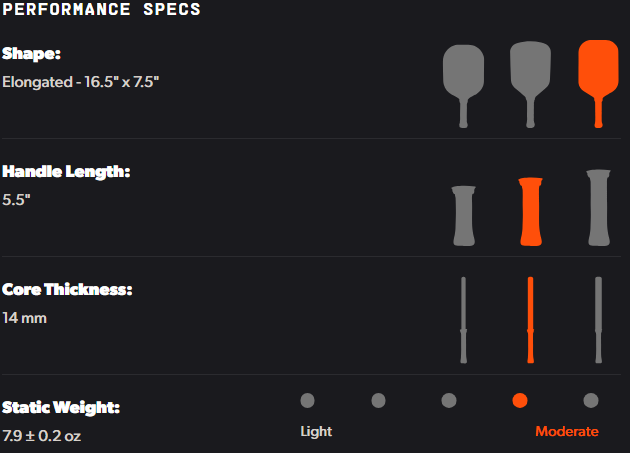This screenshot has width=630, height=453.
Task: Click the Light weight label
Action: click(316, 431)
